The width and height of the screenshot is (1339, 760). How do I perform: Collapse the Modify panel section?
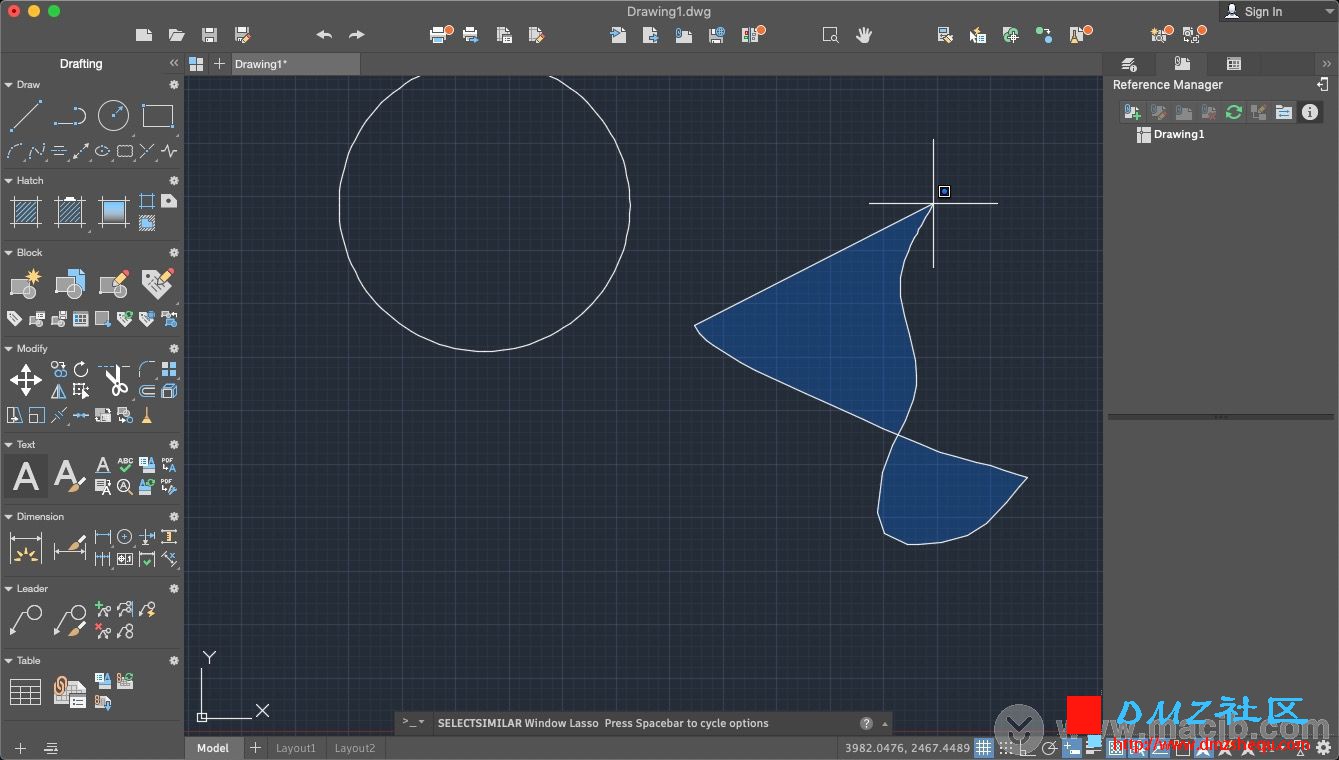point(8,349)
